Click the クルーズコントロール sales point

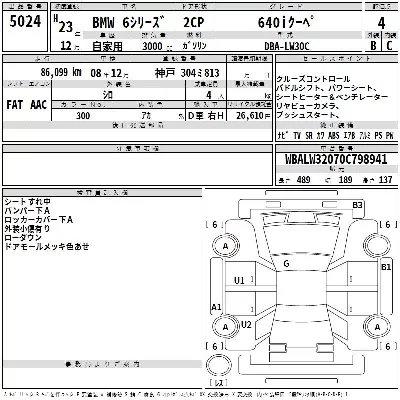pyautogui.click(x=313, y=79)
